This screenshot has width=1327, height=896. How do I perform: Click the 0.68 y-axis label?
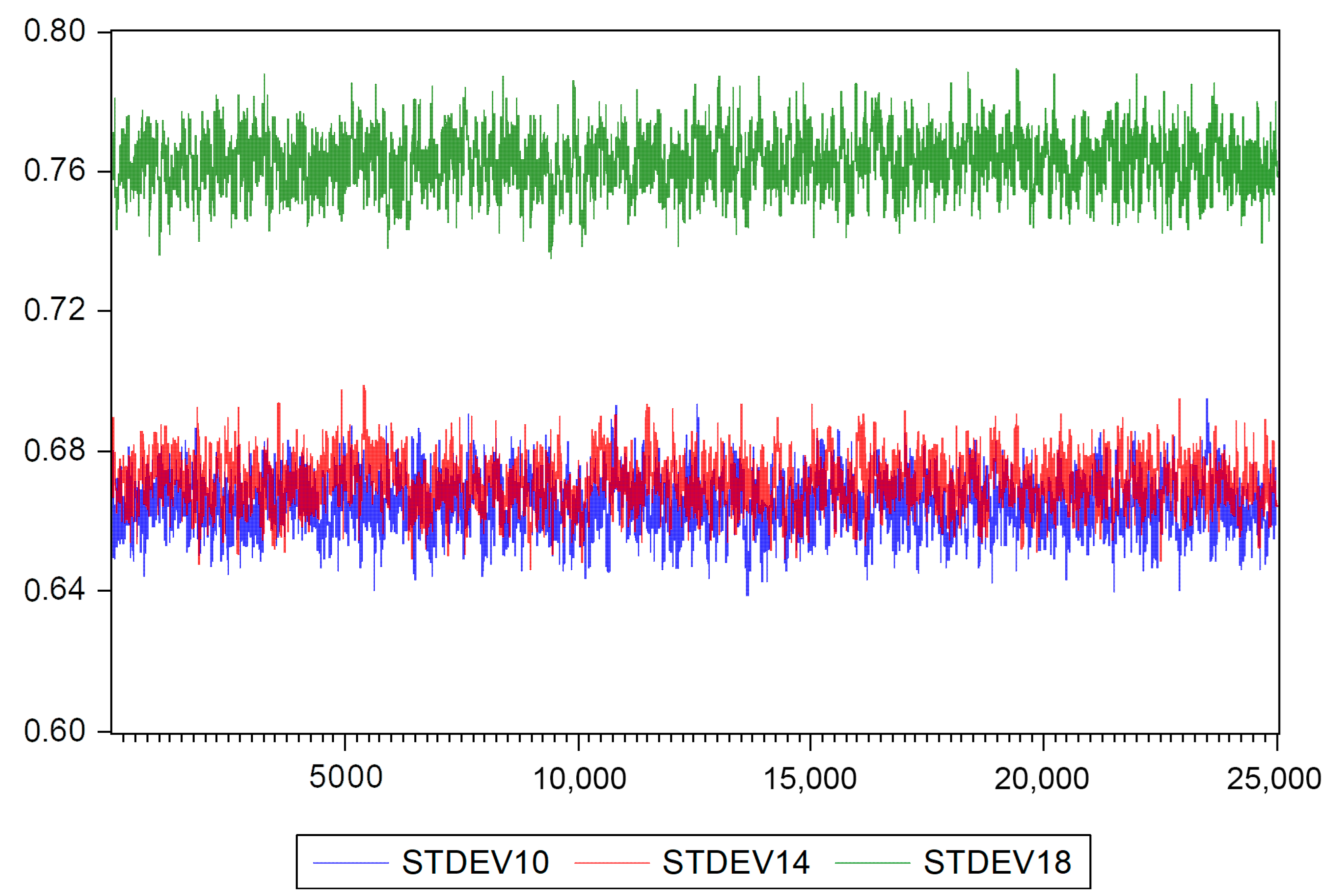click(x=54, y=451)
